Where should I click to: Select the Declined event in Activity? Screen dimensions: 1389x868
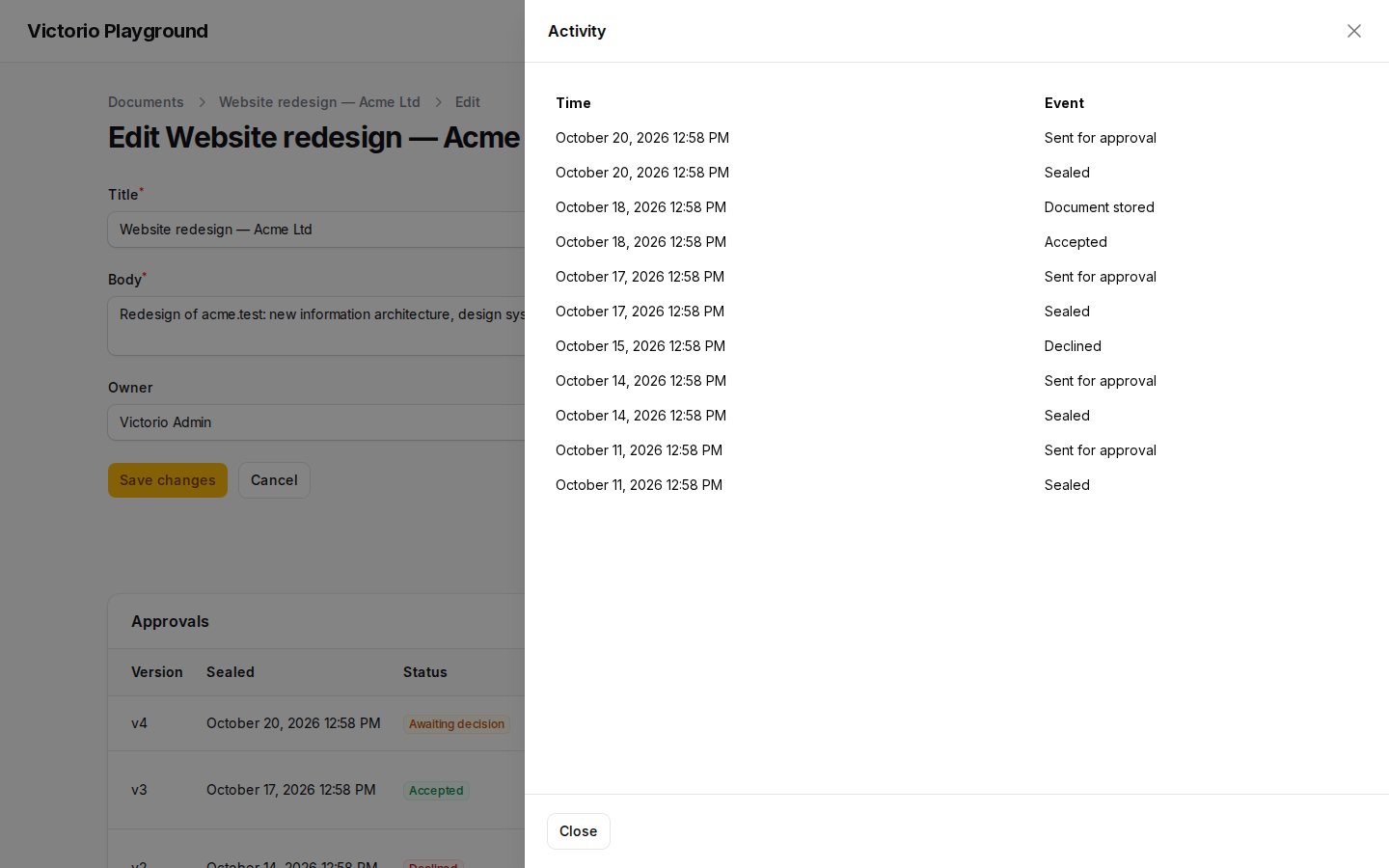click(1073, 346)
